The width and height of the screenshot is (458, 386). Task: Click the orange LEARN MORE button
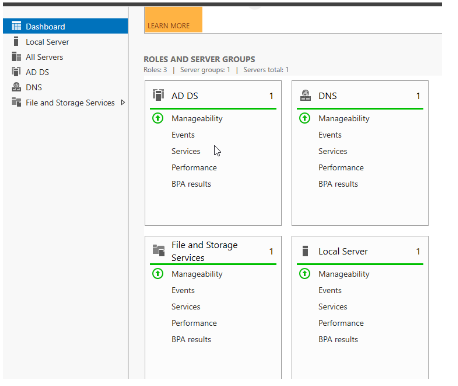173,20
